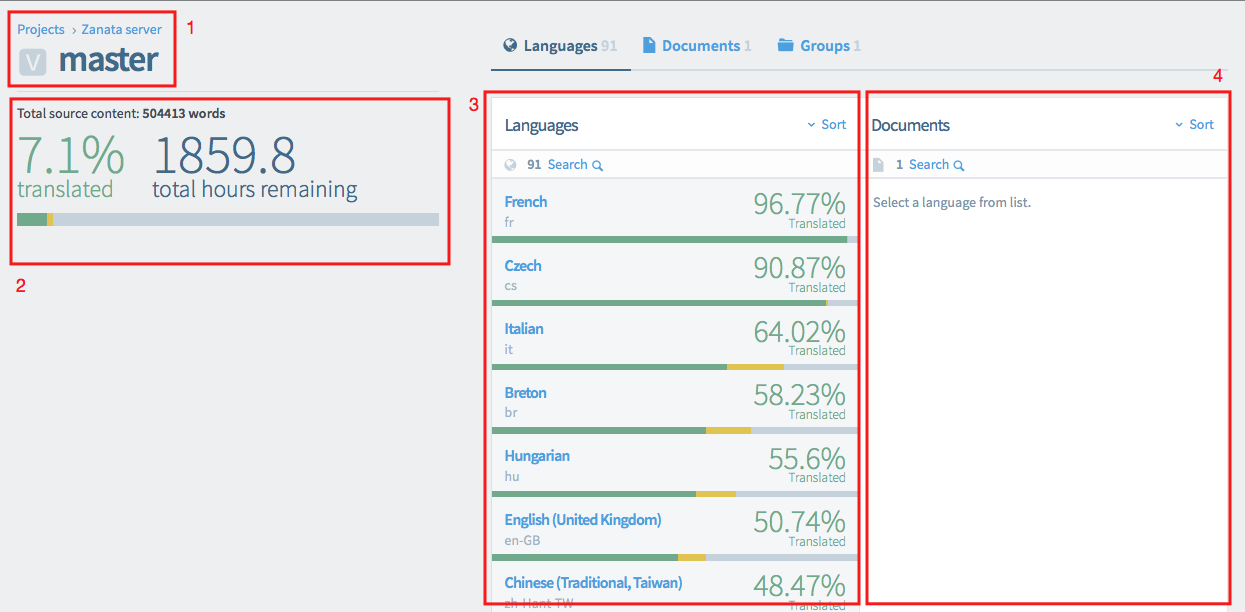Screen dimensions: 1245x612
Task: Switch to the Groups tab
Action: (819, 46)
